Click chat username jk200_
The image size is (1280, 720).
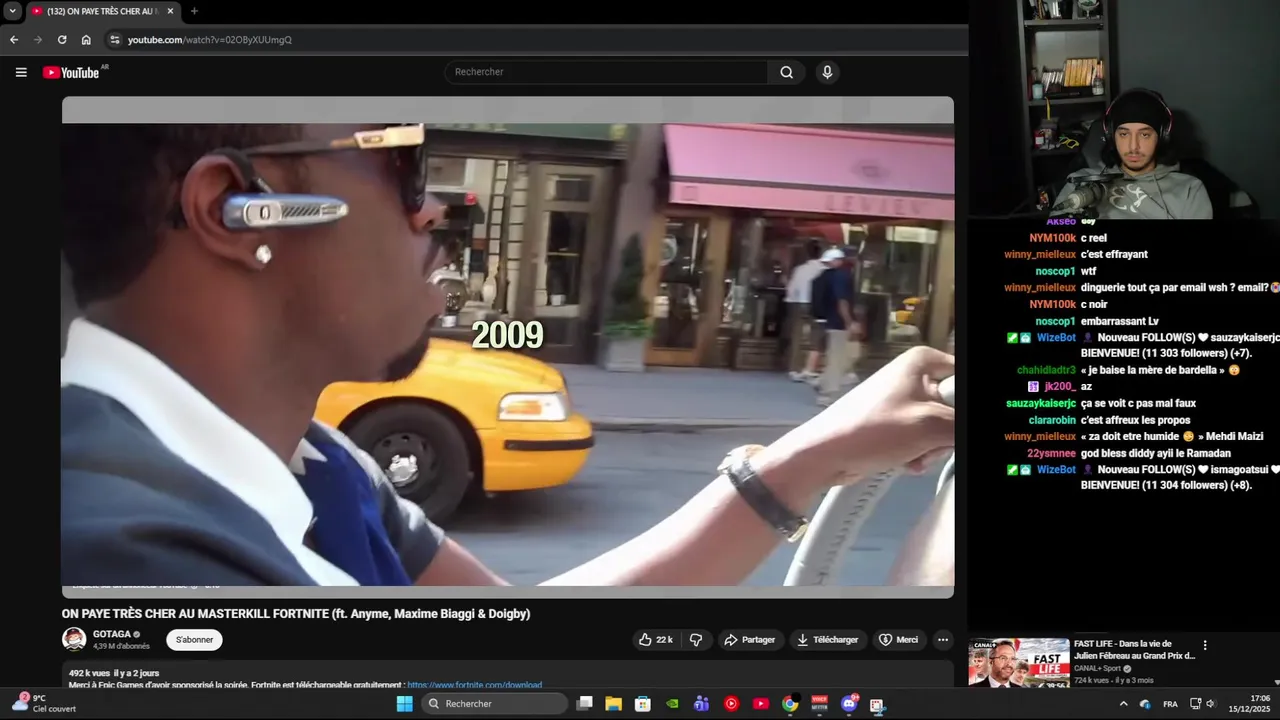click(x=1060, y=387)
